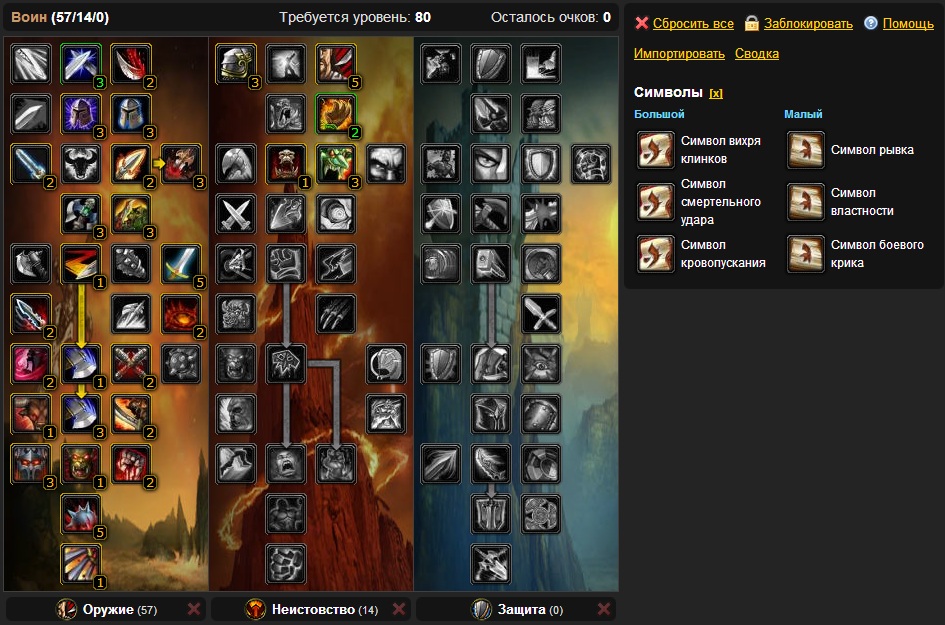Open the Импортировать link
945x625 pixels.
pyautogui.click(x=679, y=54)
